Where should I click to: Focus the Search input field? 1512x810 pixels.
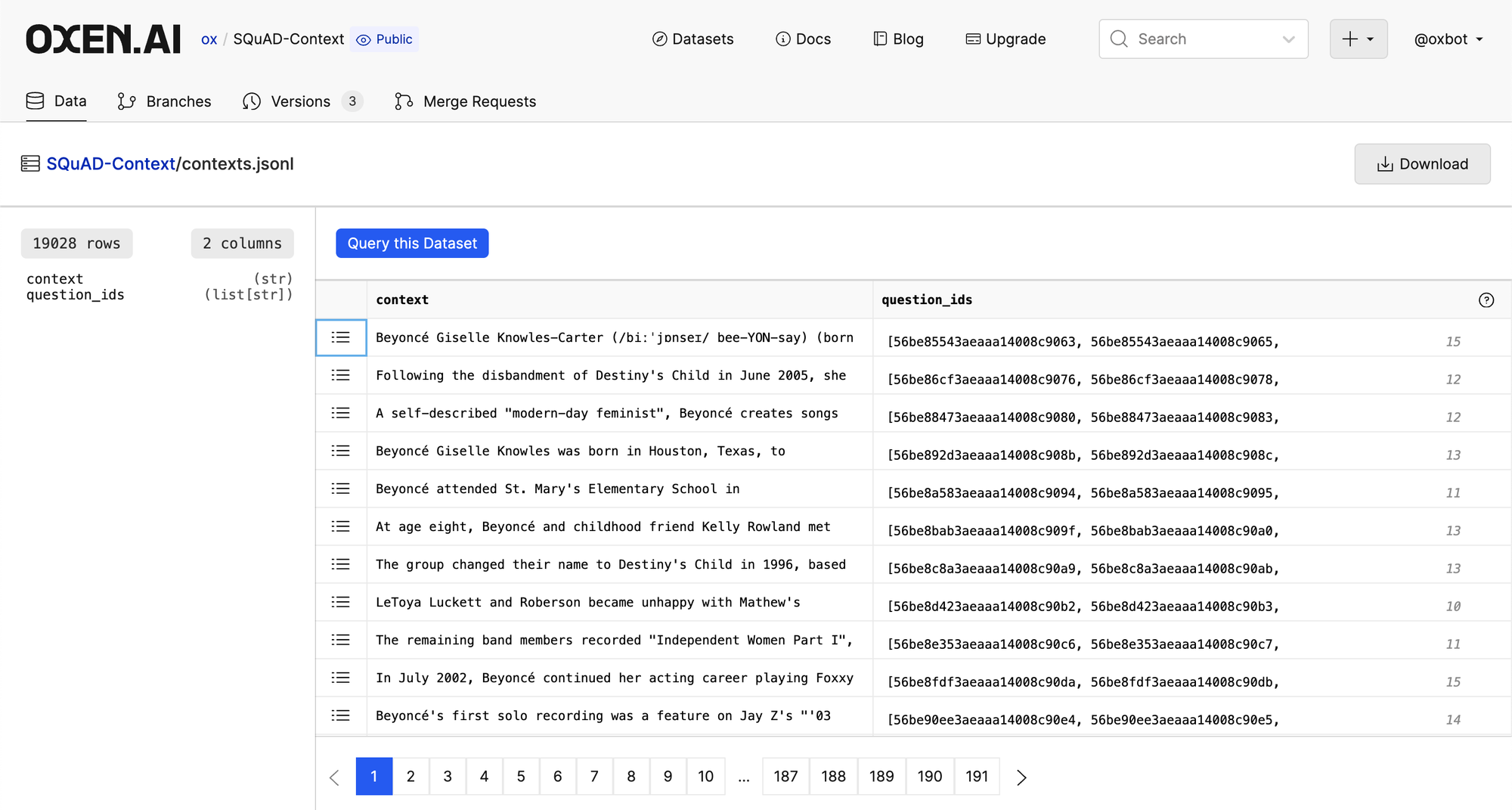click(1203, 39)
